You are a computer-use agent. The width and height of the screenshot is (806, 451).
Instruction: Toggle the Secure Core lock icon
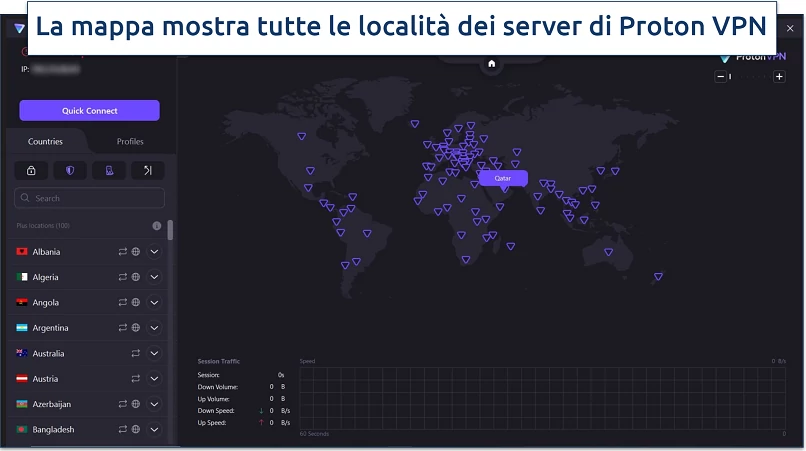click(x=31, y=171)
